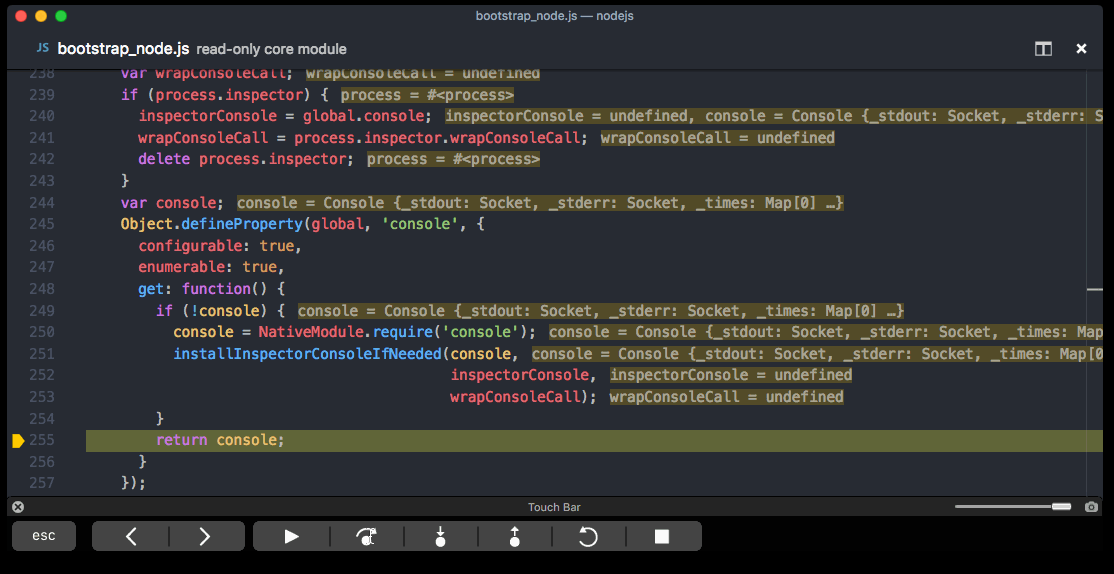Click the Step Into debug icon
The image size is (1114, 574).
[440, 537]
